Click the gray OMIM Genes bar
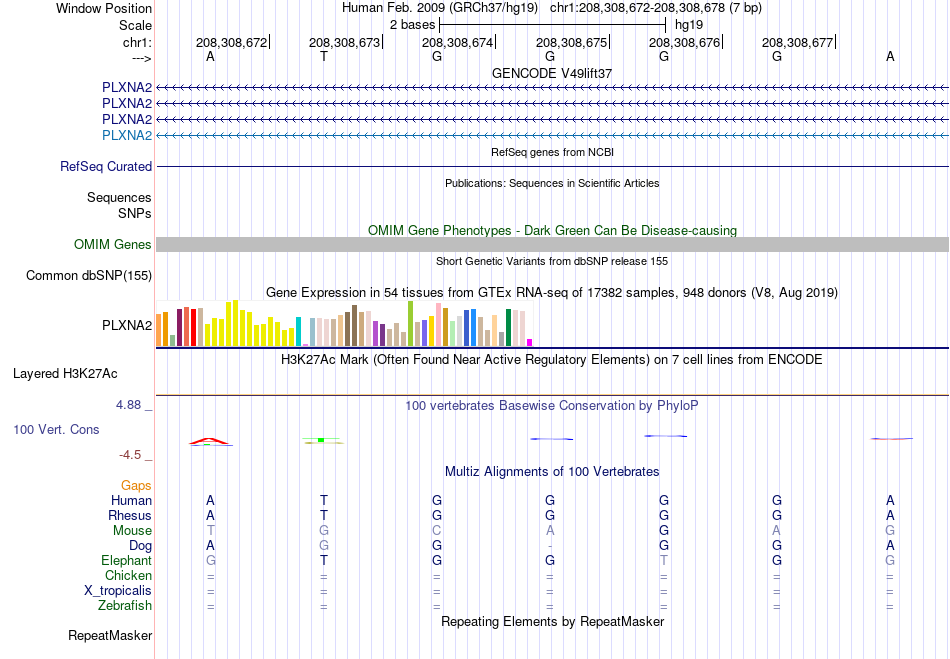This screenshot has width=950, height=659. pyautogui.click(x=552, y=245)
